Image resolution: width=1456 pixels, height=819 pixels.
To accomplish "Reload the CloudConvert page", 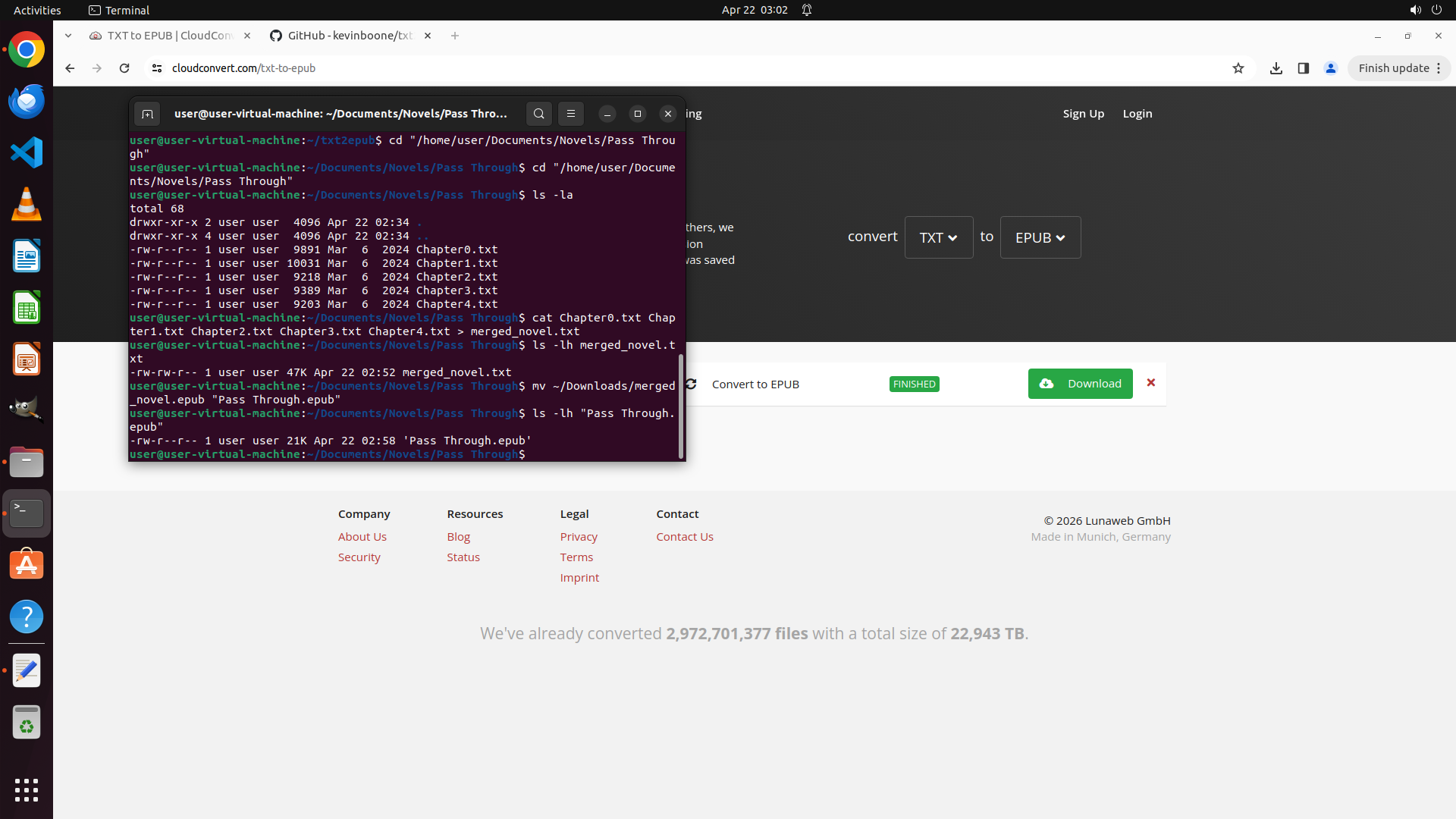I will click(x=124, y=68).
